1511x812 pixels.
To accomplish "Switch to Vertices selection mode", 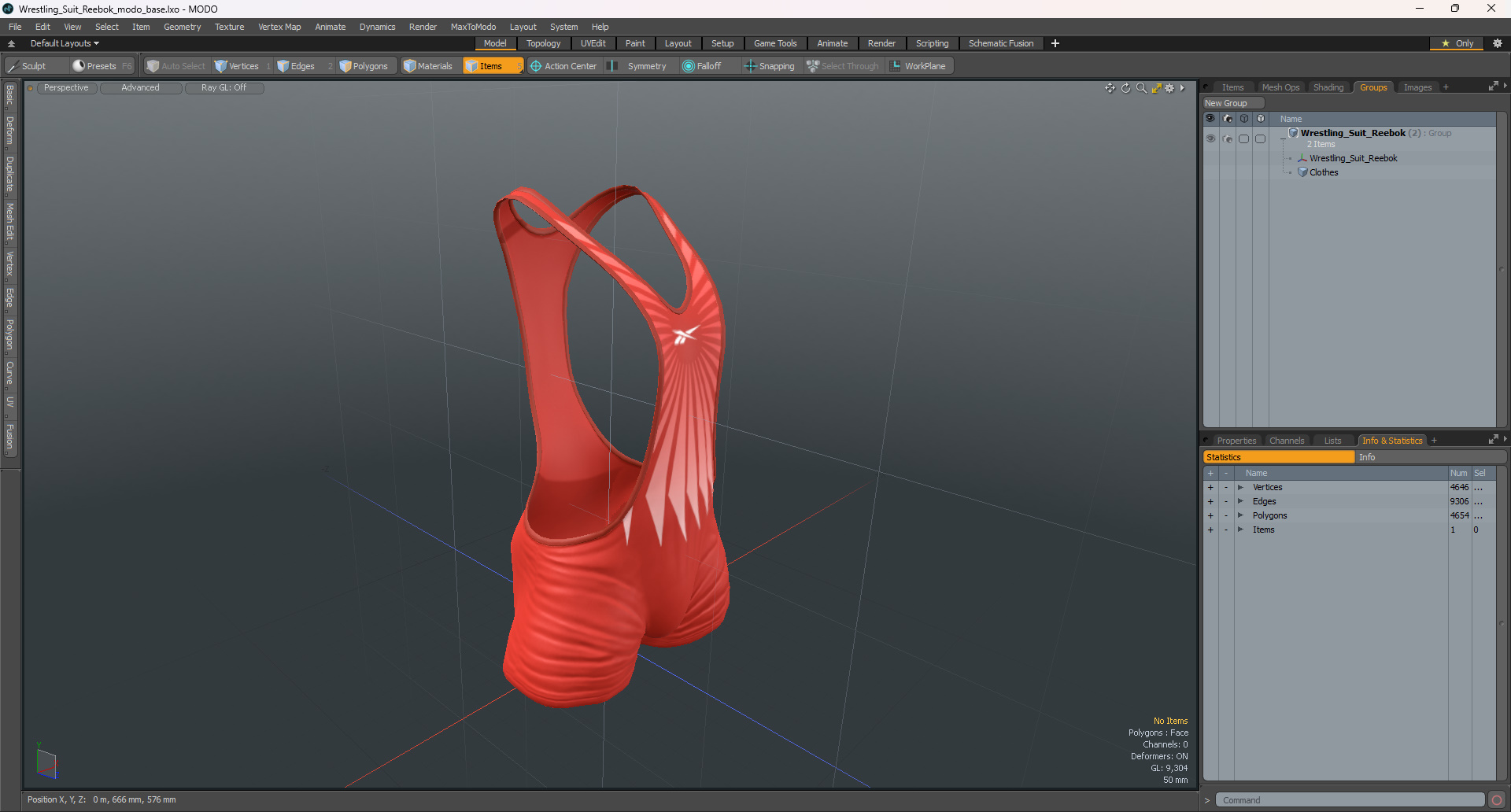I will (237, 66).
